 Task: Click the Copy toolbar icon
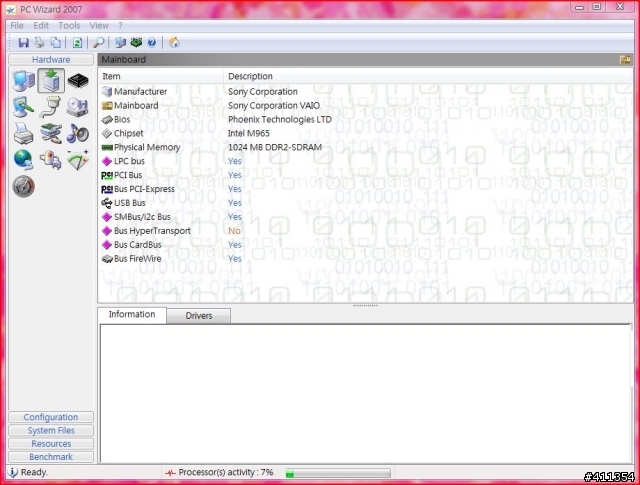coord(56,42)
